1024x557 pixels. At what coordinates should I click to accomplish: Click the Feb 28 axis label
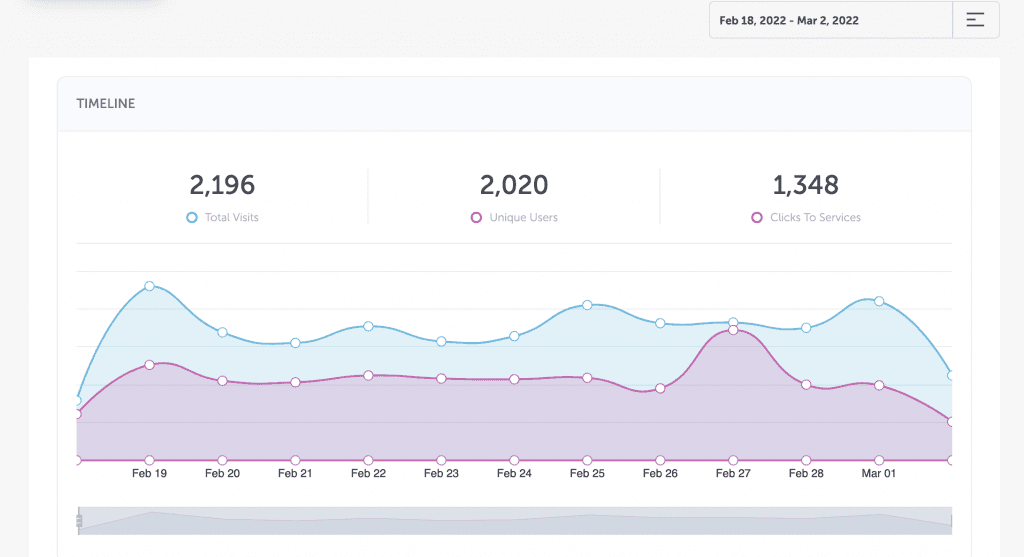pos(806,473)
